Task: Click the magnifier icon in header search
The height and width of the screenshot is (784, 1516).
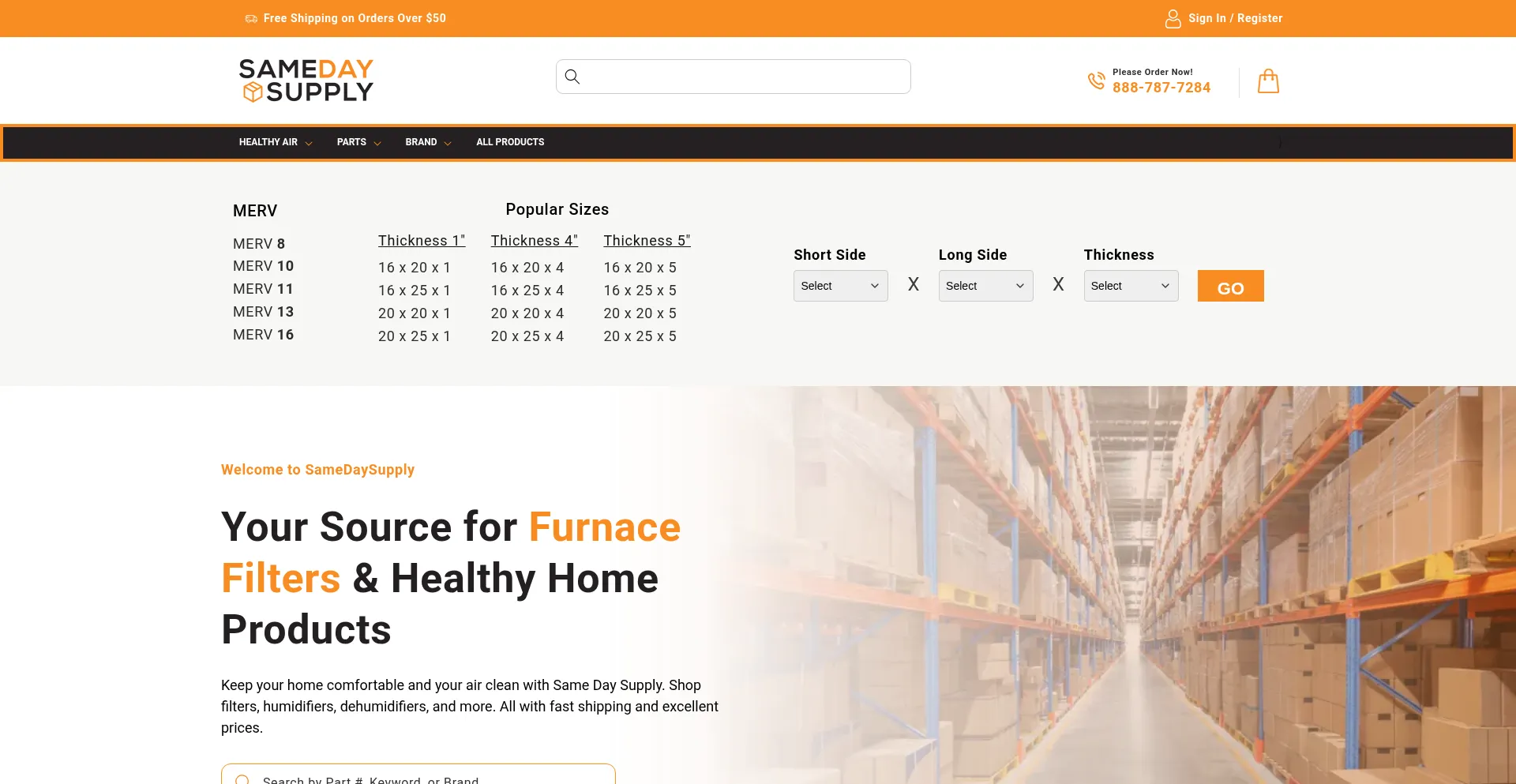Action: [x=572, y=77]
